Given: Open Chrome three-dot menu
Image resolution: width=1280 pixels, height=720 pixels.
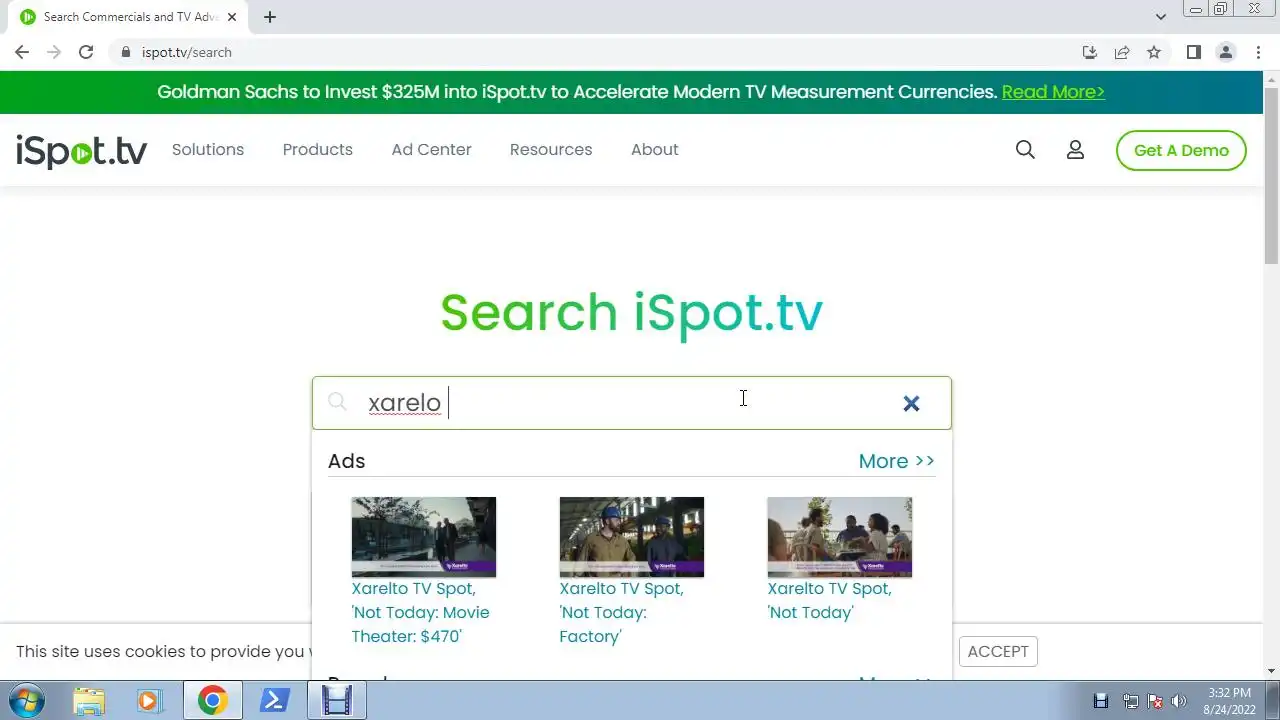Looking at the screenshot, I should (x=1258, y=52).
